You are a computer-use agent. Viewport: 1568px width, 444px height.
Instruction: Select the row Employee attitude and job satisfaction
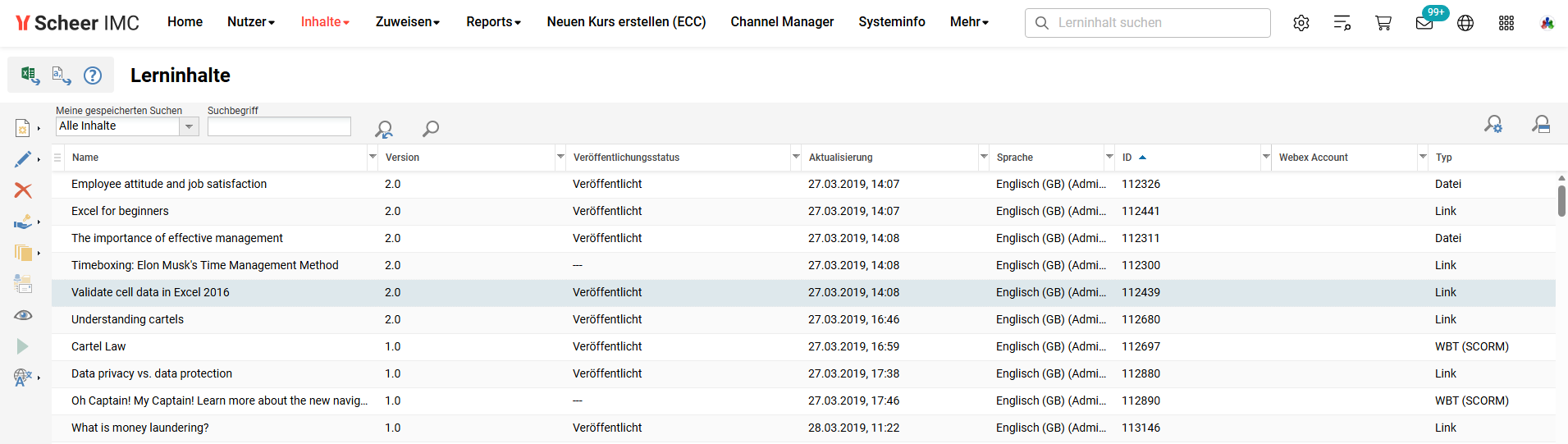[x=803, y=184]
